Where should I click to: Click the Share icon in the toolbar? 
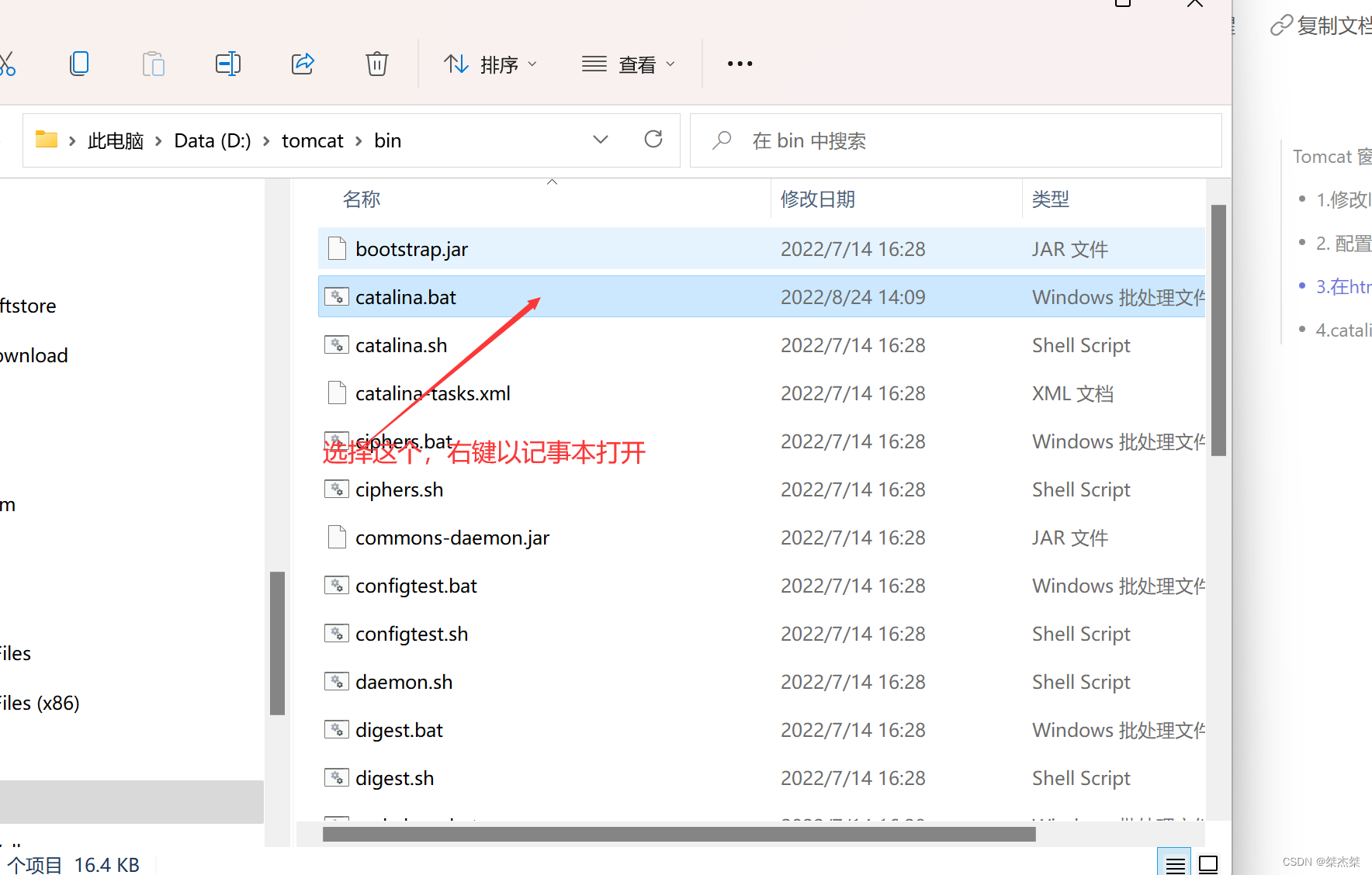(x=303, y=64)
